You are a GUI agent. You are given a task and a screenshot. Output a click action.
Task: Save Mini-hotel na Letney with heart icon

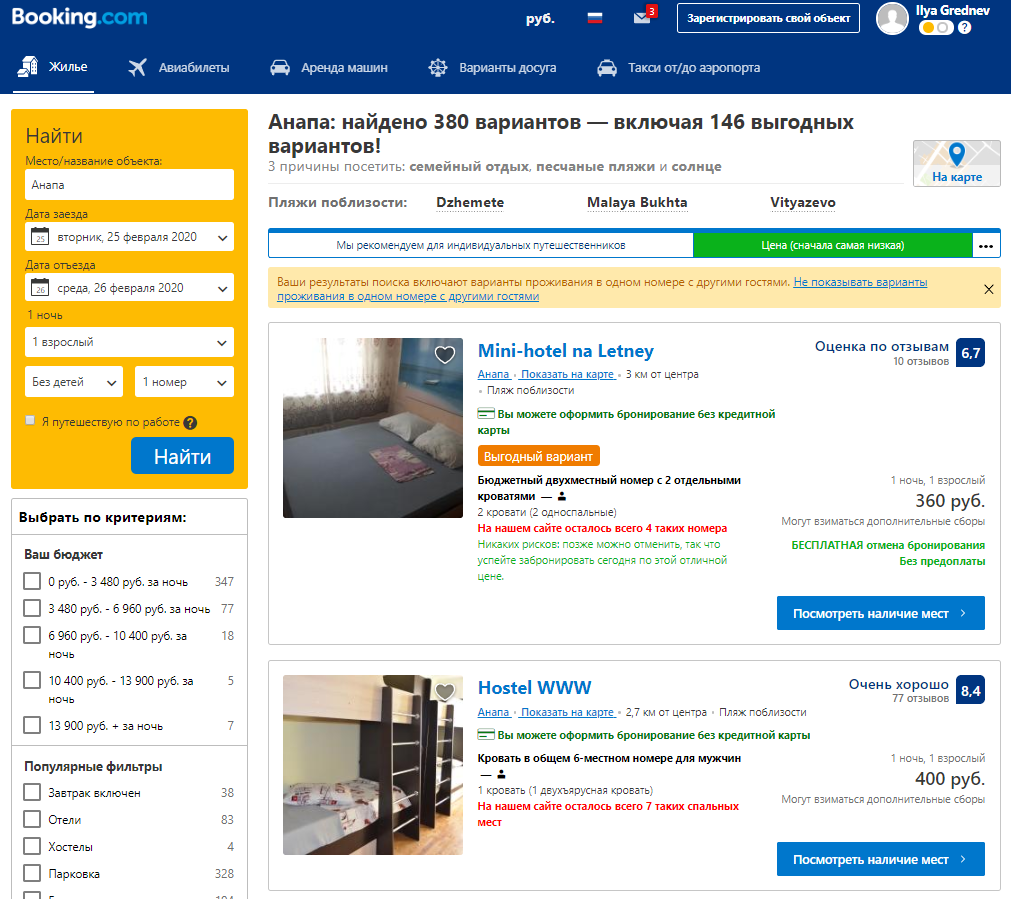pyautogui.click(x=445, y=354)
